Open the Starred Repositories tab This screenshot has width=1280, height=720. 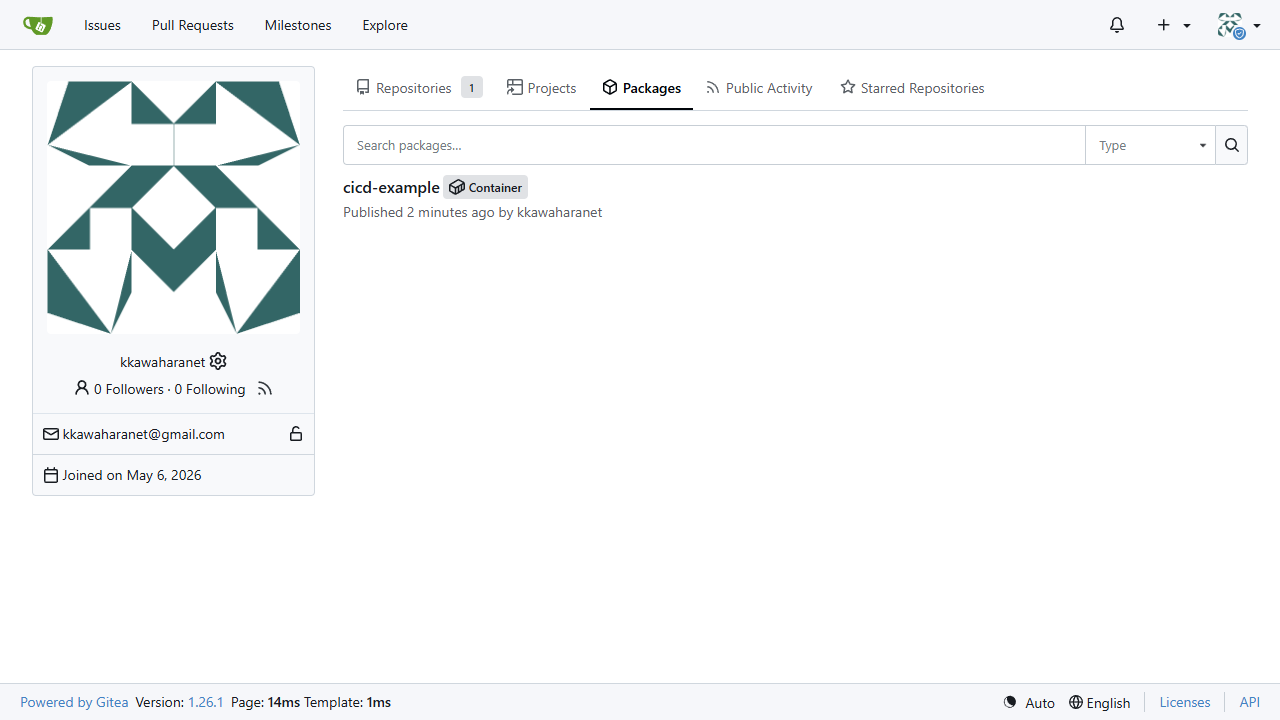point(912,88)
